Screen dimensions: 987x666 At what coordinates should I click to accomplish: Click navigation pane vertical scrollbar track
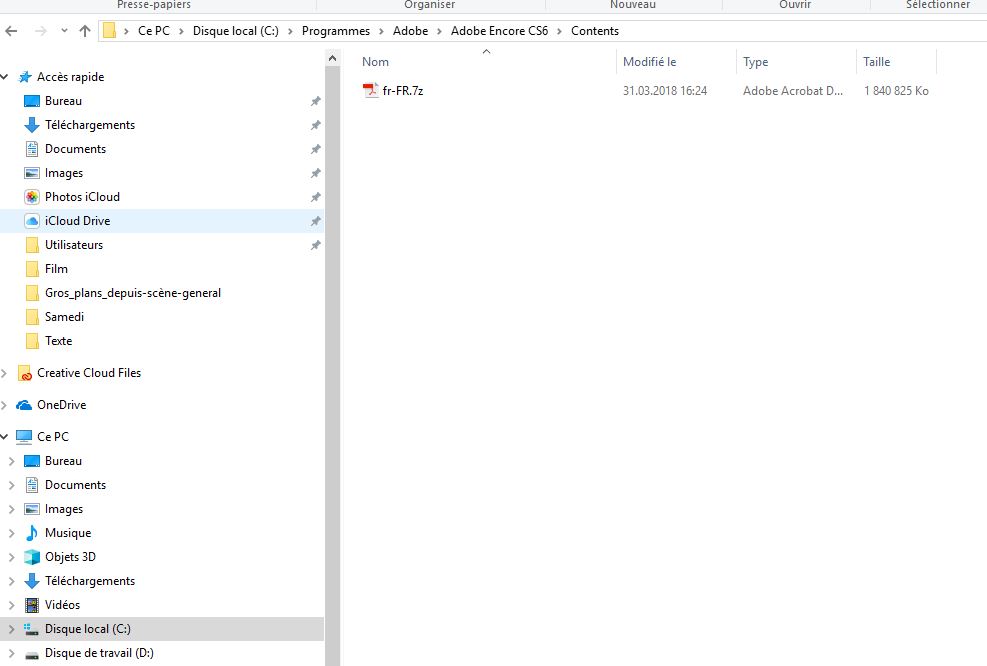(x=332, y=366)
